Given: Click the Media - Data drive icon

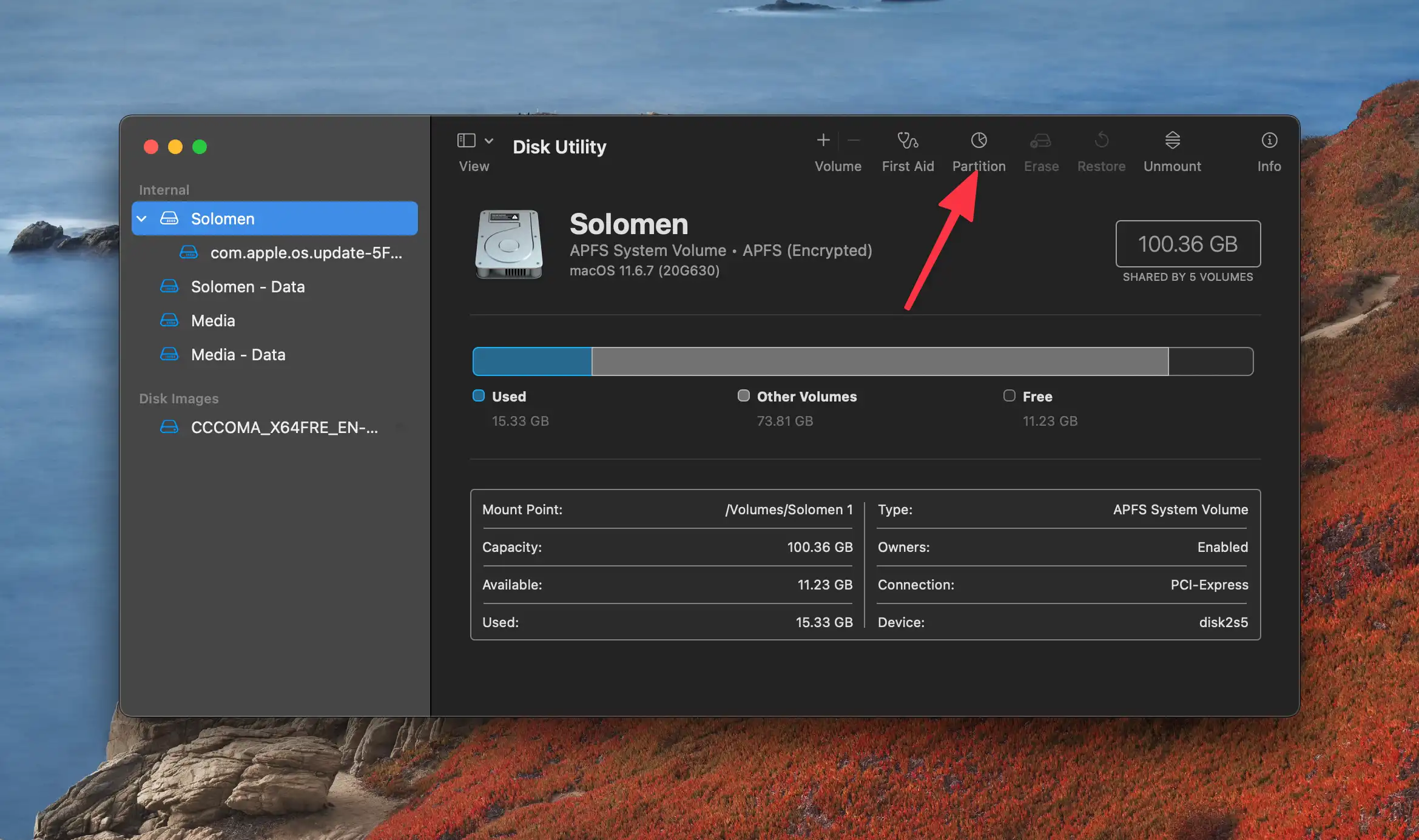Looking at the screenshot, I should pyautogui.click(x=169, y=354).
